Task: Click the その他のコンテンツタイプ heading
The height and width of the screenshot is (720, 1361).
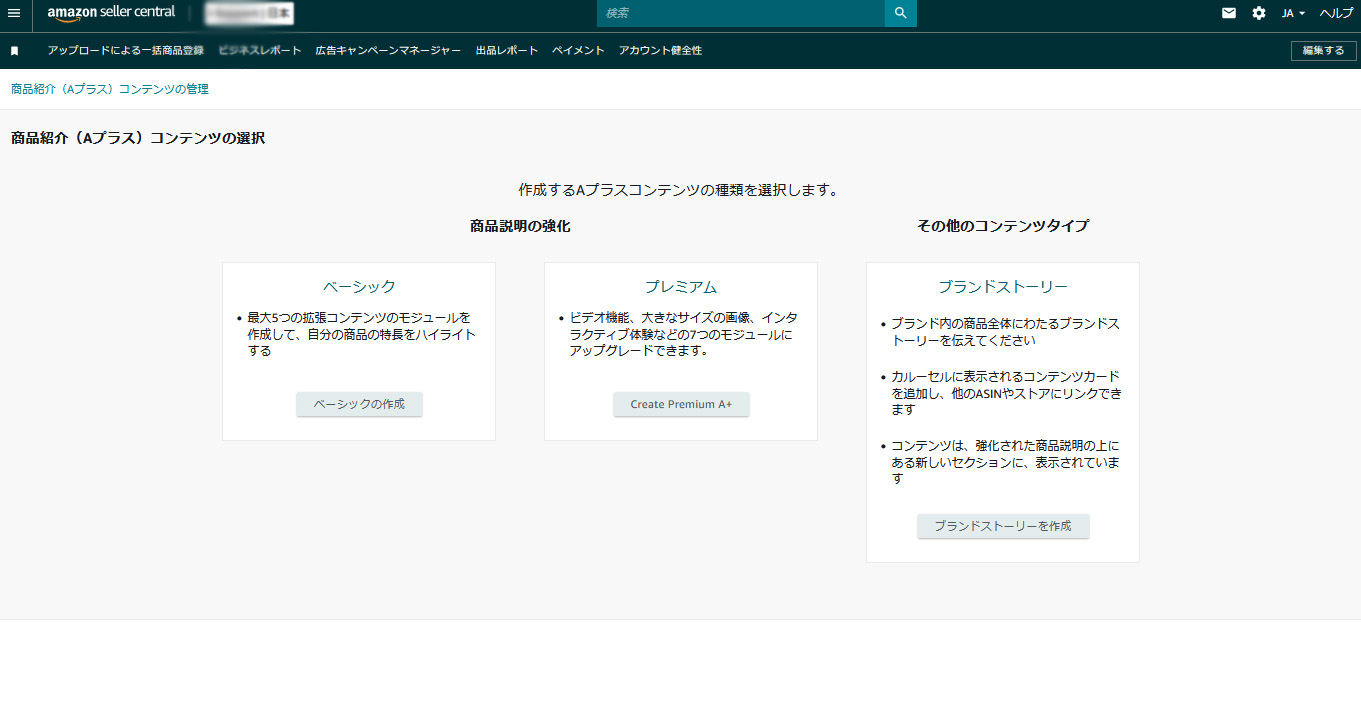Action: pos(1003,226)
